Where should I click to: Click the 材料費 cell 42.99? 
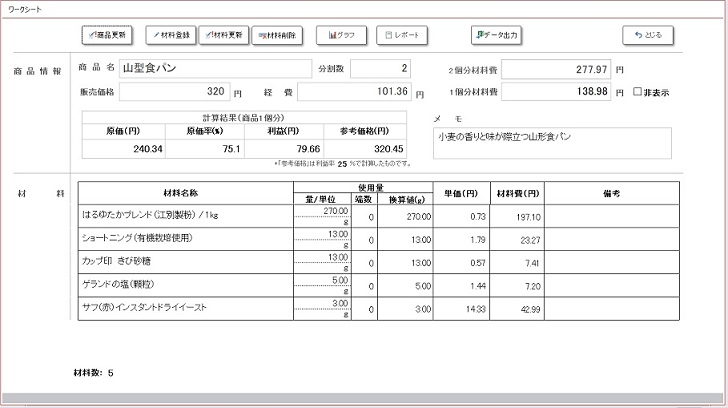pos(517,309)
